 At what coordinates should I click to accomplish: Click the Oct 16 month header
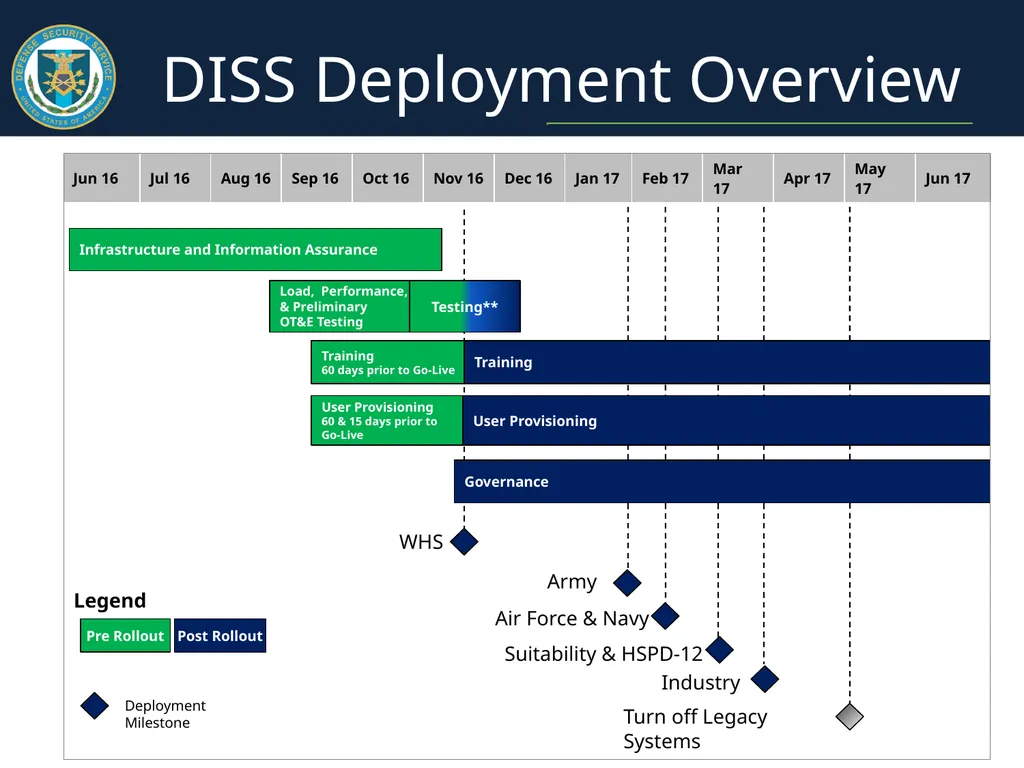[x=388, y=178]
